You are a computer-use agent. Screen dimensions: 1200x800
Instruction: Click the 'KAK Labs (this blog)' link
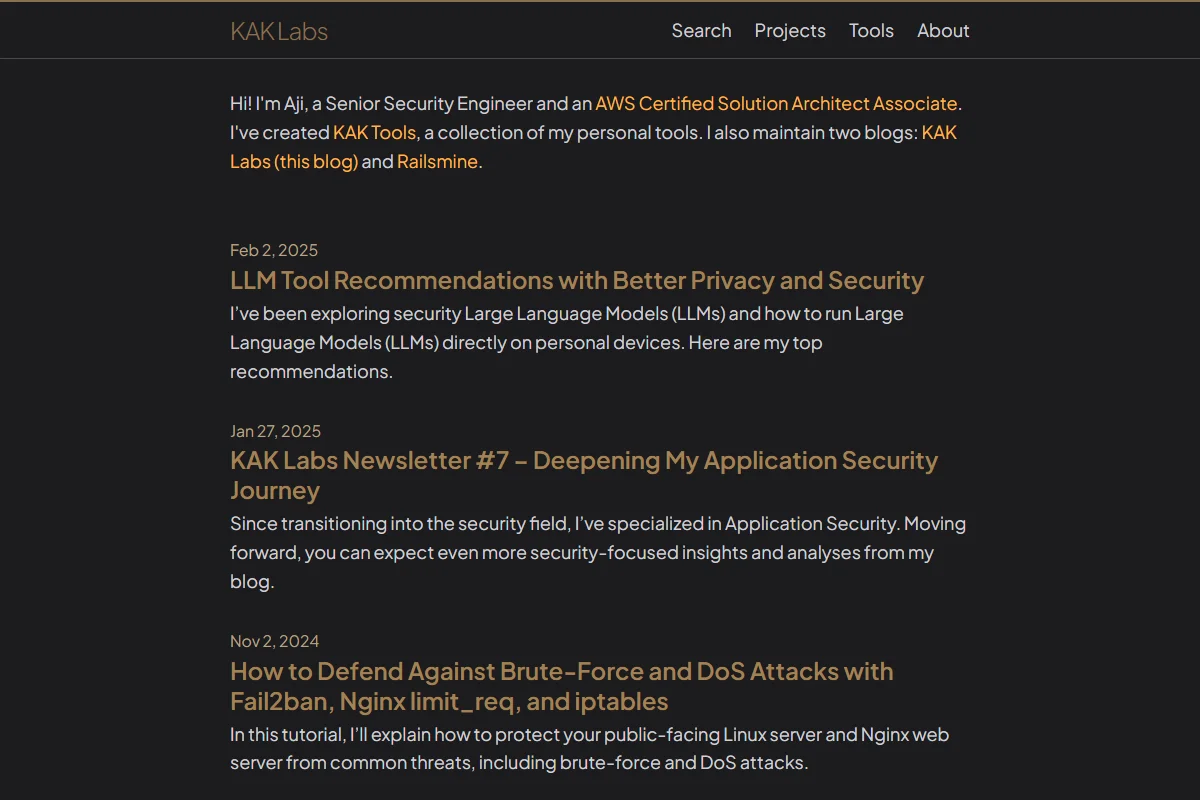(593, 147)
